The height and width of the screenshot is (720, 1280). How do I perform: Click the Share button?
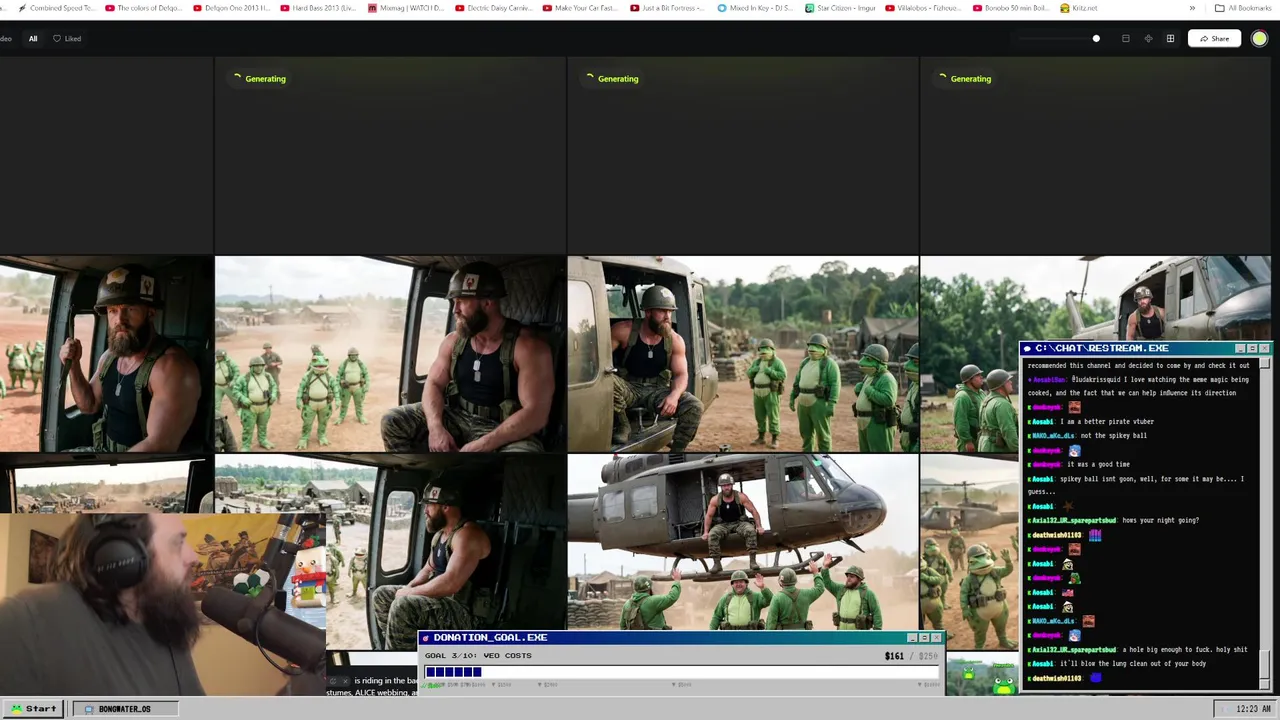pos(1214,38)
